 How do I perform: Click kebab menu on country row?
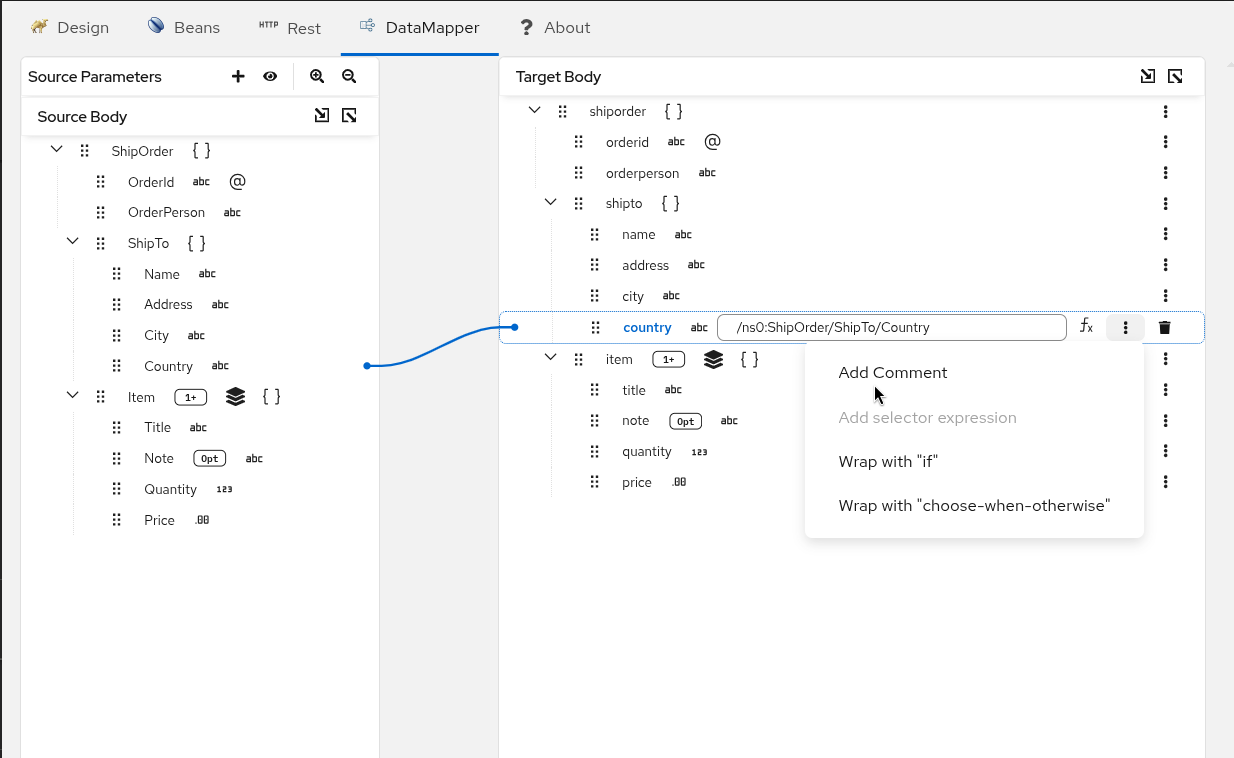pyautogui.click(x=1125, y=327)
